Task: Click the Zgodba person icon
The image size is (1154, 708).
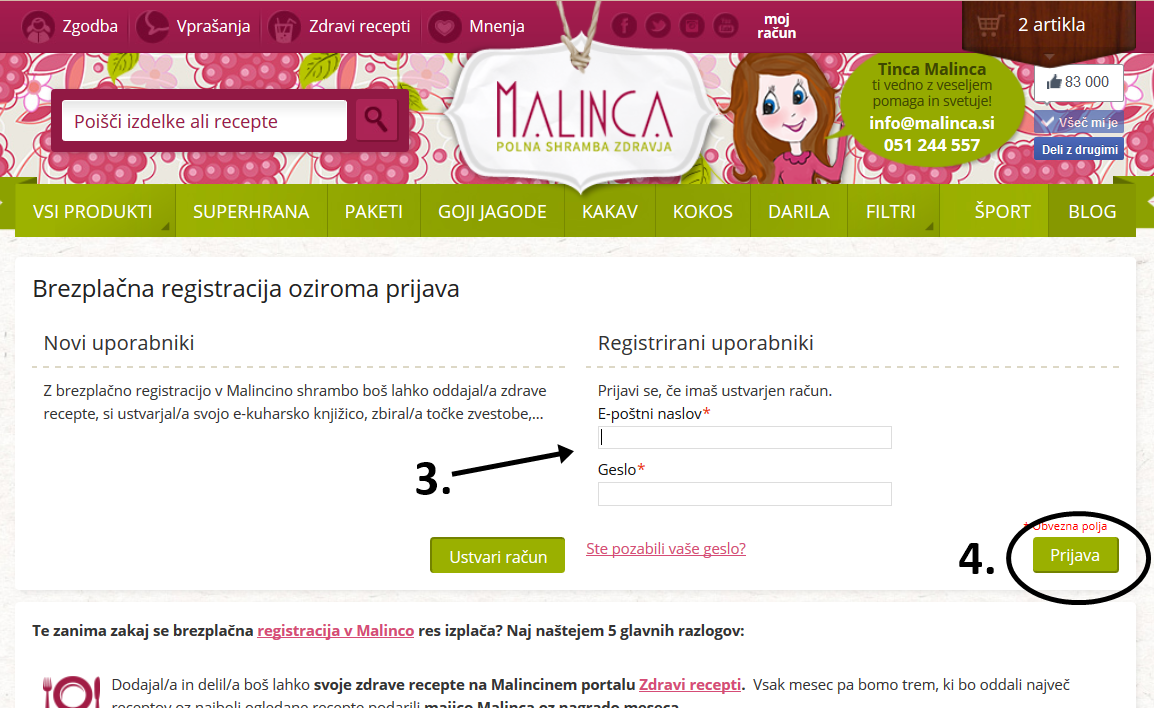Action: [x=37, y=26]
